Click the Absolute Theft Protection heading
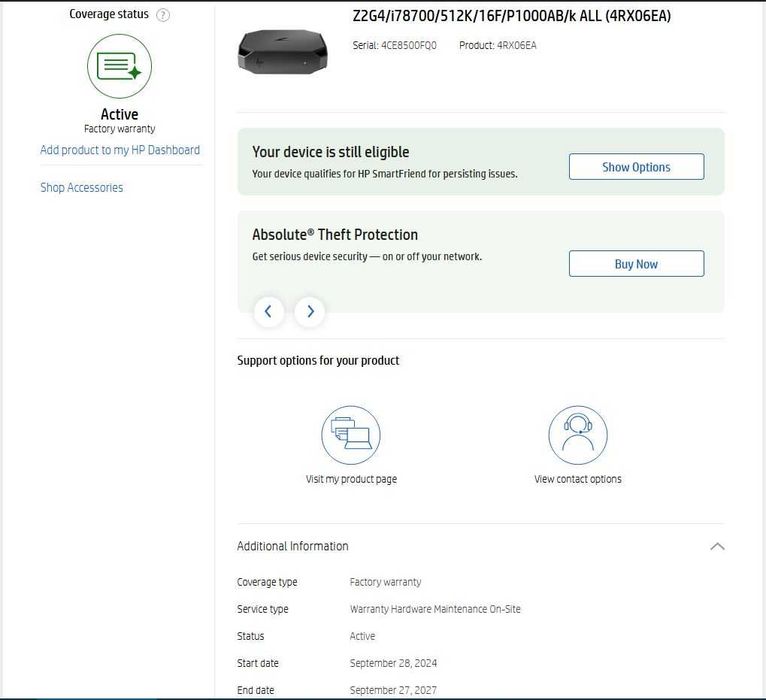The height and width of the screenshot is (700, 766). click(x=335, y=234)
